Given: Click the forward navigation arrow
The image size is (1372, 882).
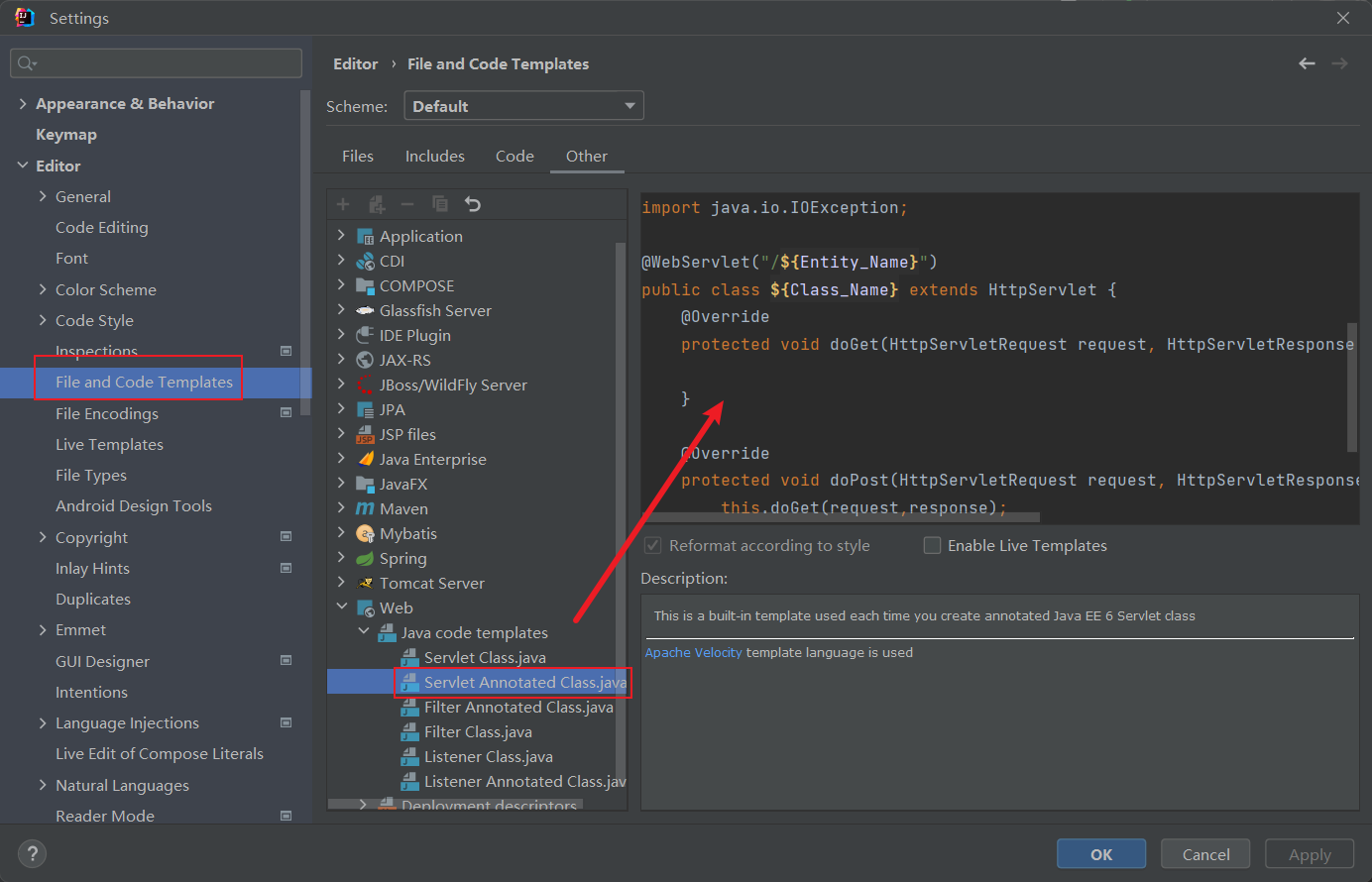Looking at the screenshot, I should point(1339,63).
